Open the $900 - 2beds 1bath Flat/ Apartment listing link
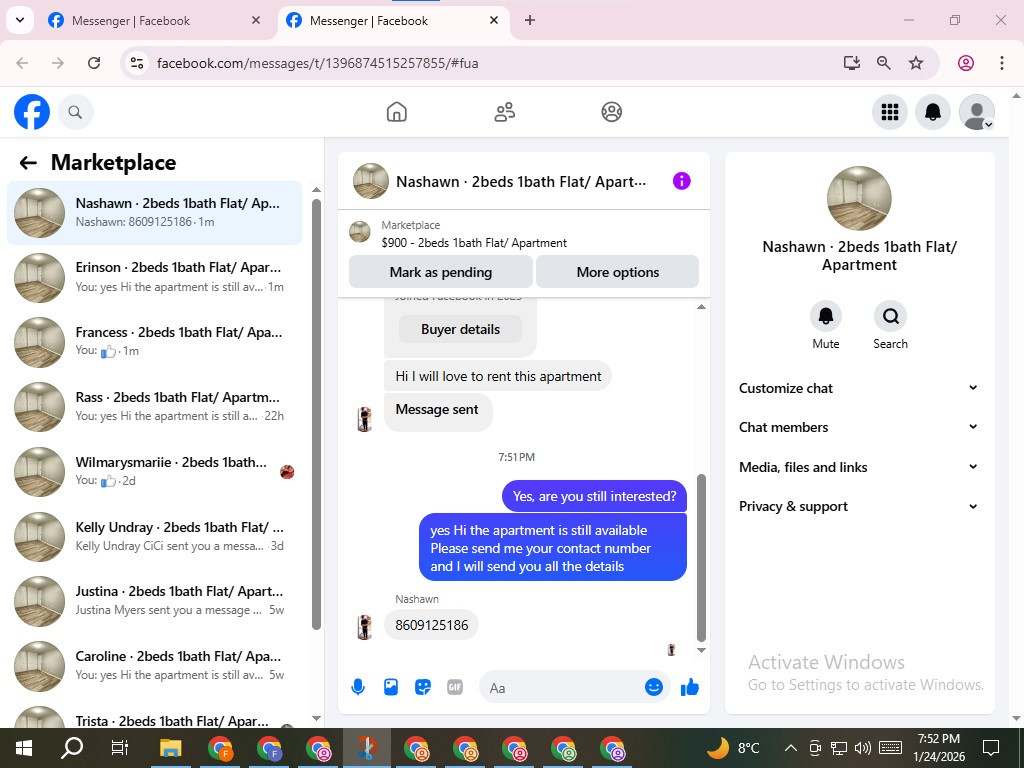The image size is (1024, 768). click(x=474, y=243)
